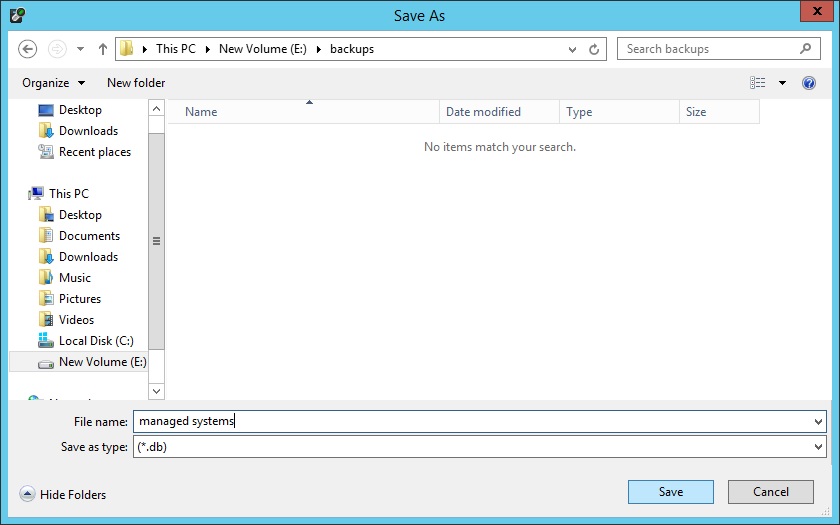Open the view options dropdown arrow
The height and width of the screenshot is (525, 840).
click(x=782, y=83)
